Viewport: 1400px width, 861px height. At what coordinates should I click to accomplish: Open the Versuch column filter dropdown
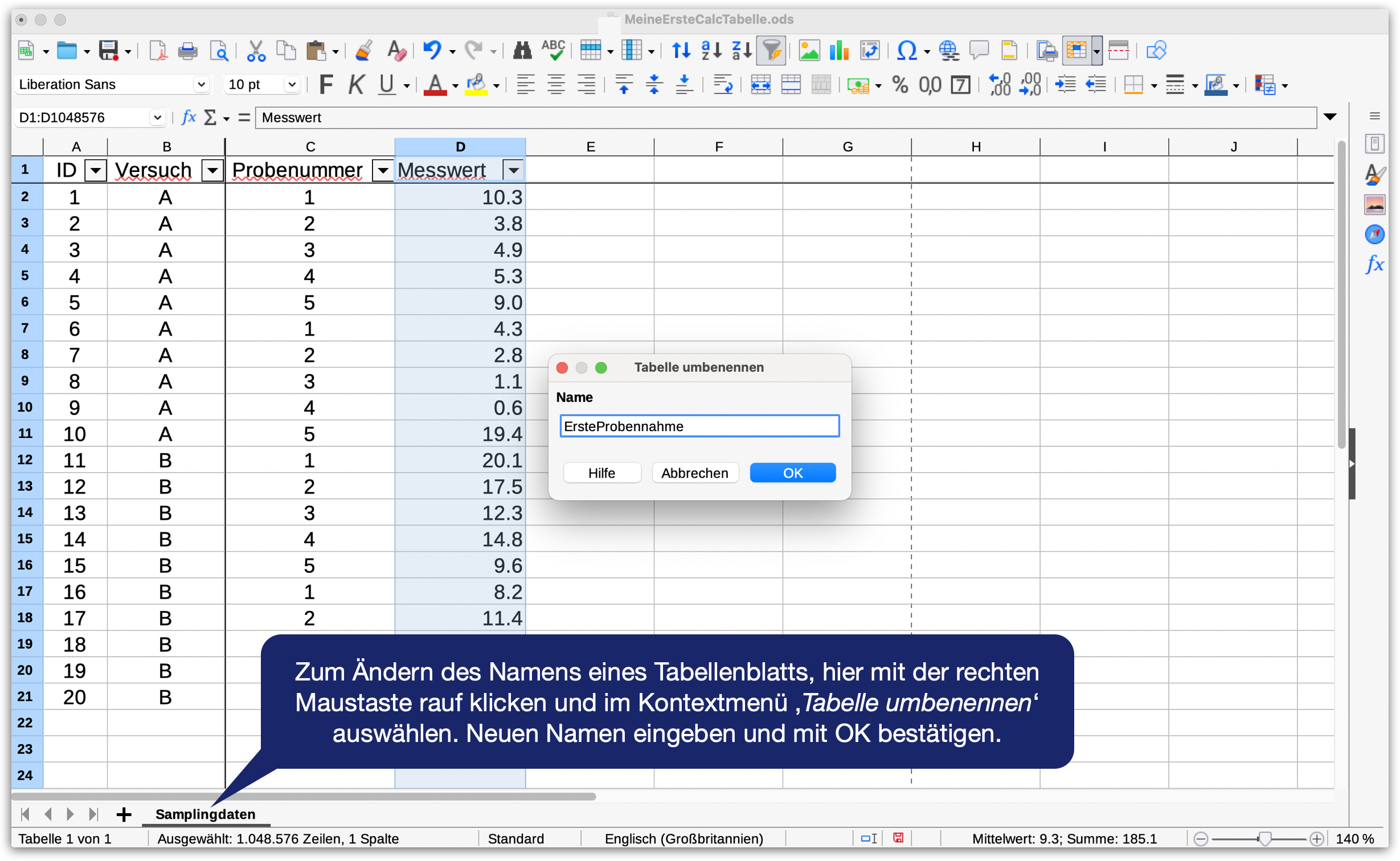[212, 170]
